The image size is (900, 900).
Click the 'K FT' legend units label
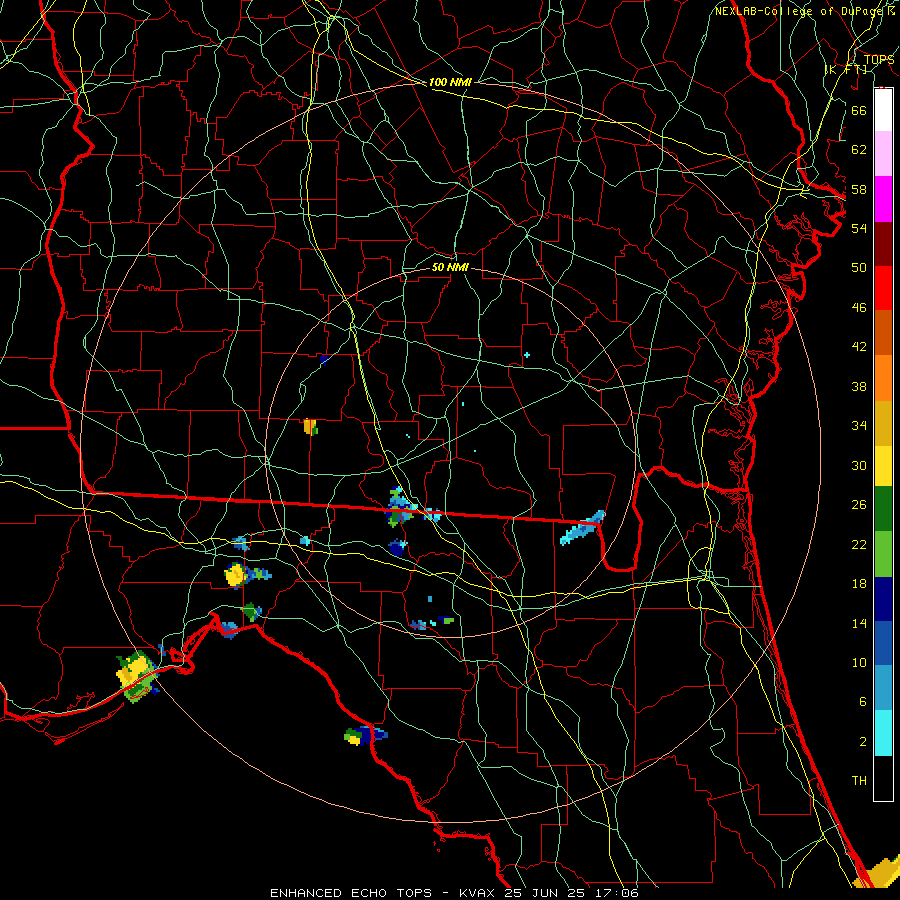(847, 69)
